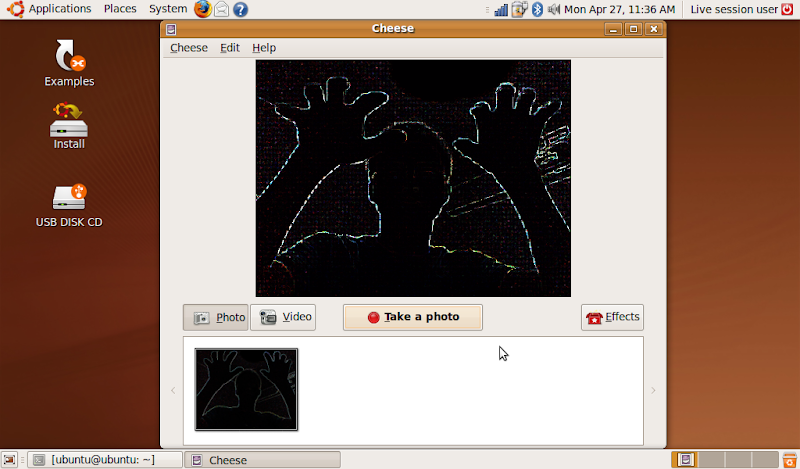Open the USB DISK CD desktop icon
Viewport: 800px width, 469px height.
pos(69,206)
